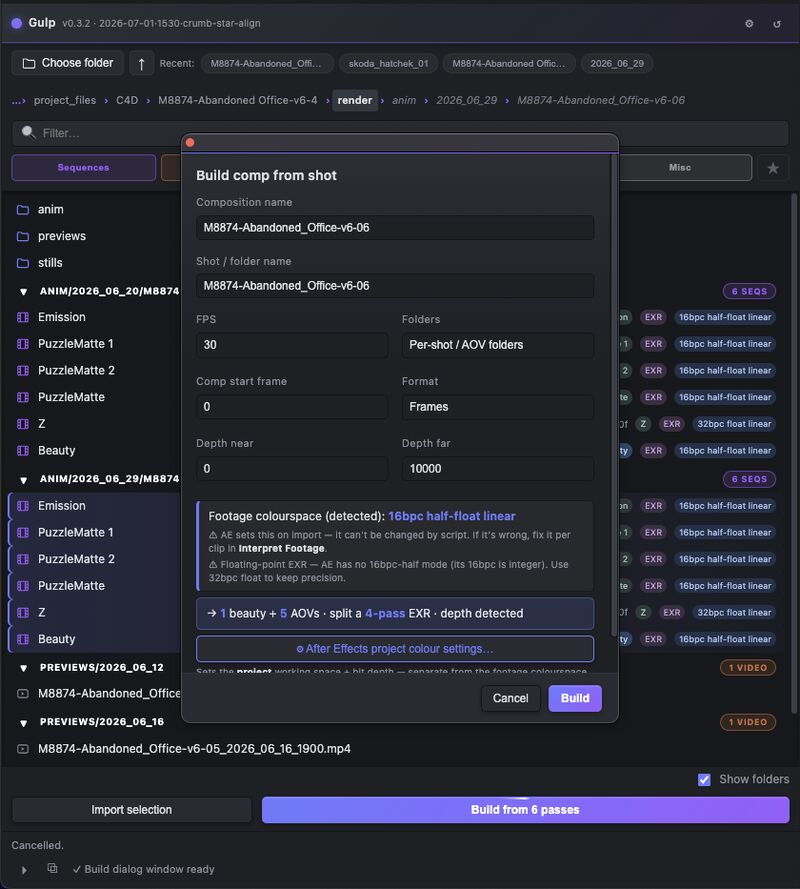This screenshot has width=800, height=889.
Task: Switch to the Misc tab
Action: pyautogui.click(x=680, y=168)
